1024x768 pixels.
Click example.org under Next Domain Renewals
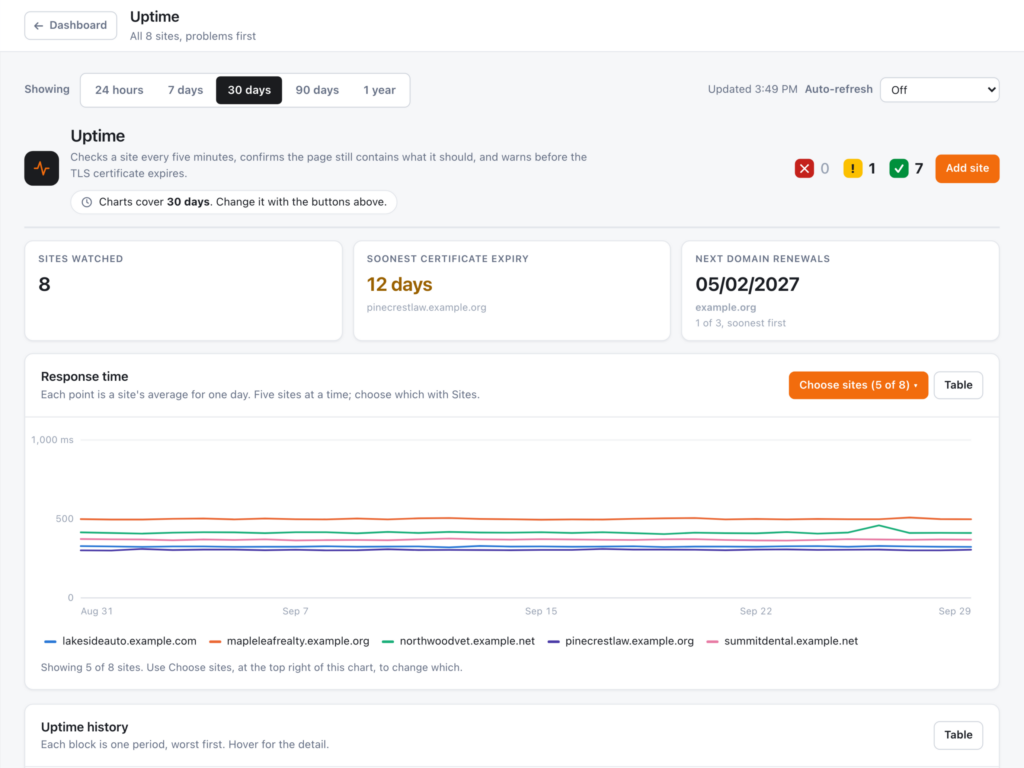(x=726, y=308)
